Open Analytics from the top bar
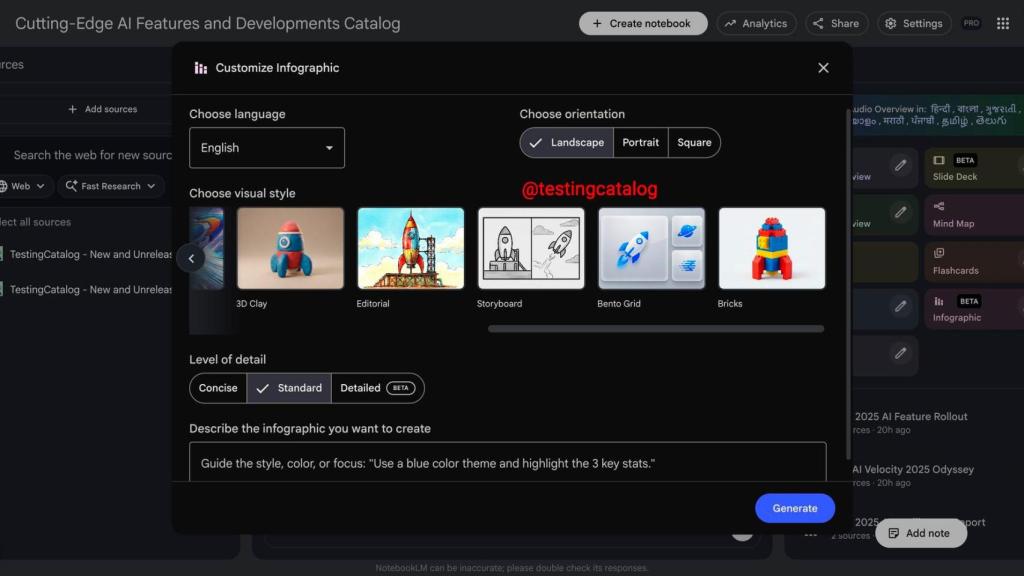This screenshot has width=1024, height=576. pyautogui.click(x=756, y=23)
